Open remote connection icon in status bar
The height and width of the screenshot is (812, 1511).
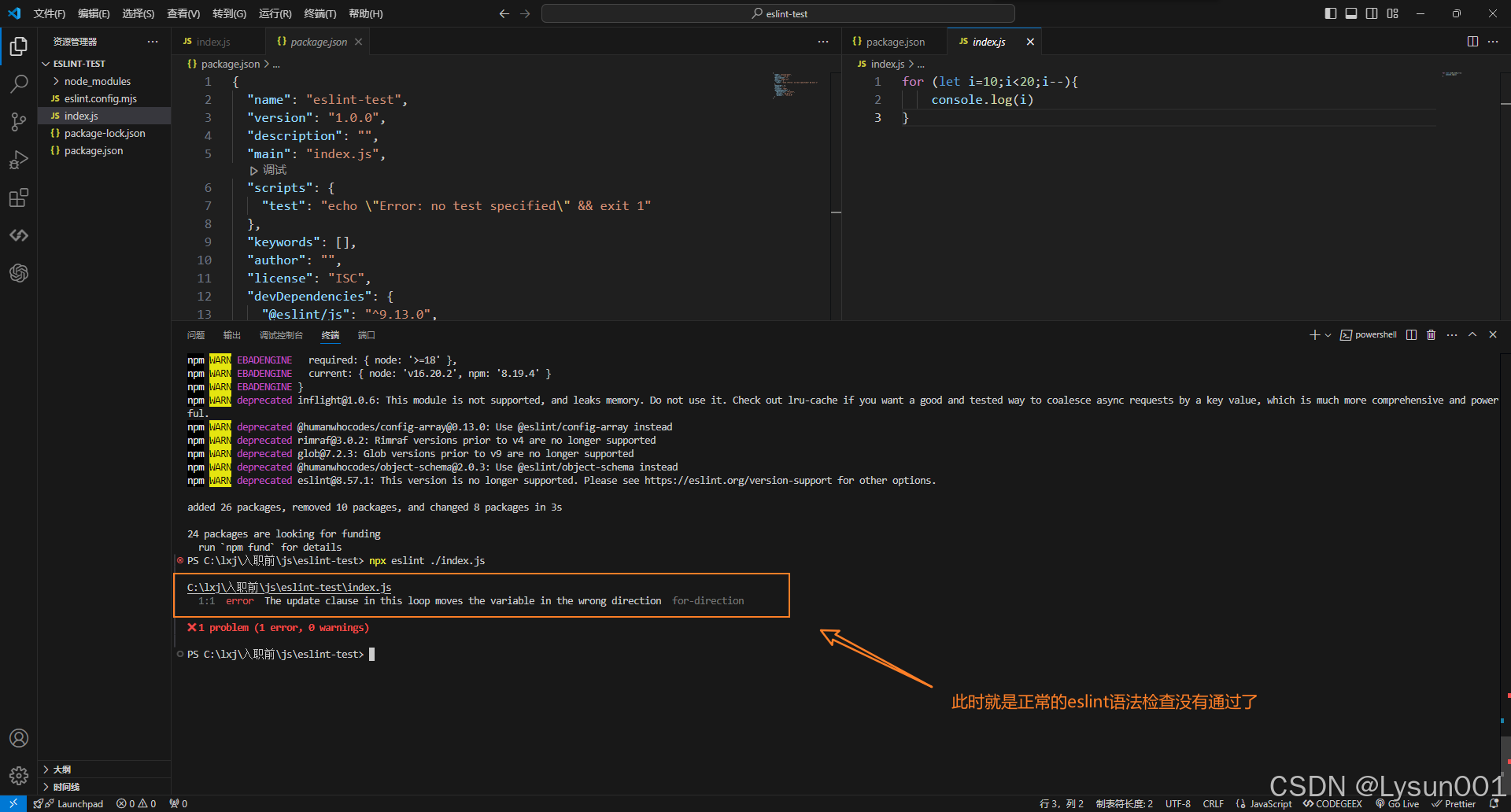pos(12,803)
